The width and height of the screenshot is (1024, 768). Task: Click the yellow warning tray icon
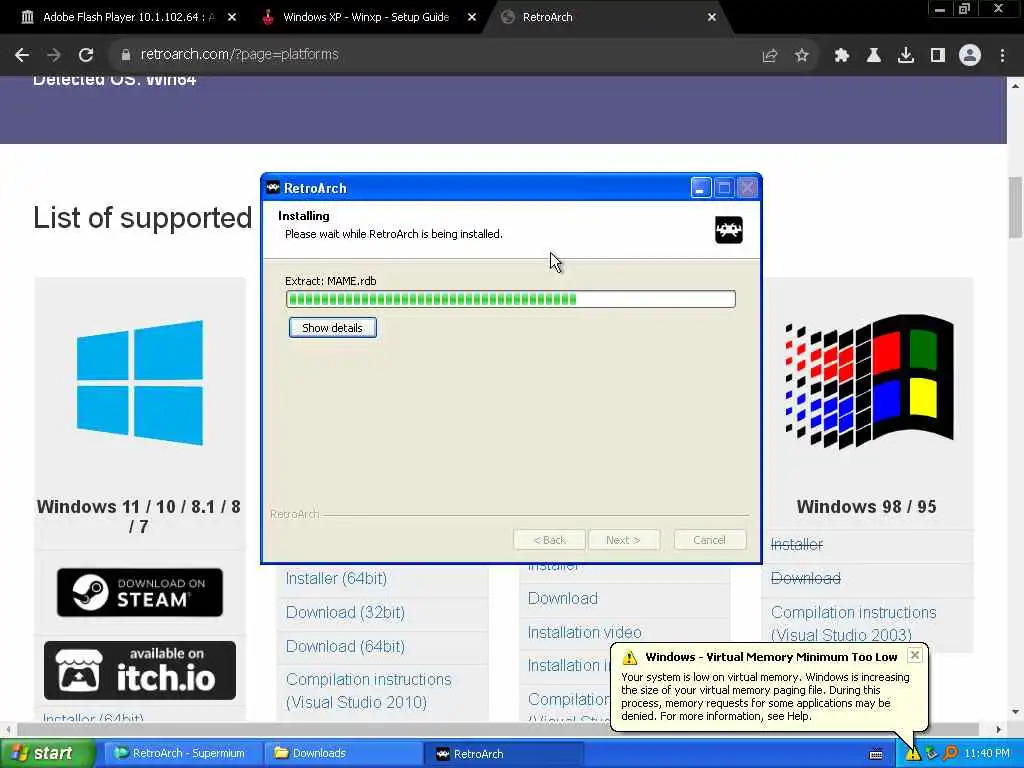pyautogui.click(x=912, y=753)
